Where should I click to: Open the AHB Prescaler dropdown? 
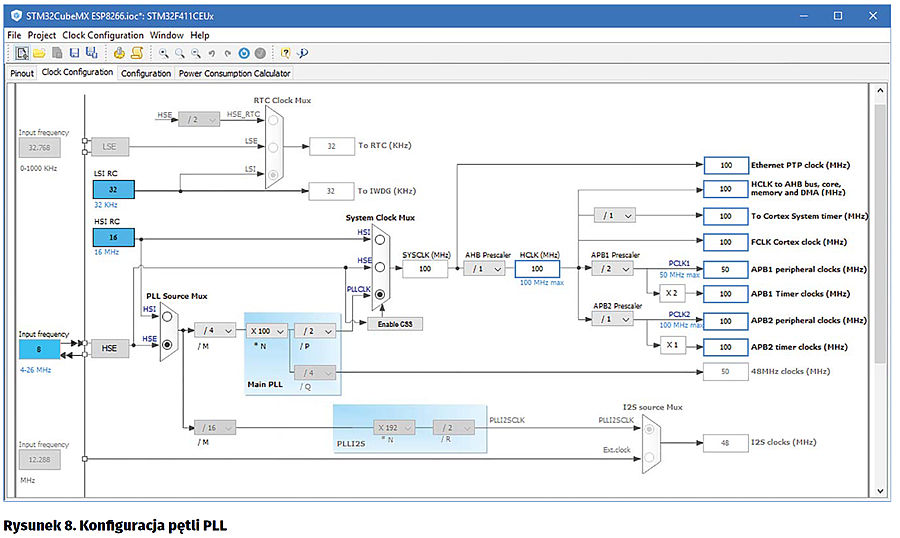(x=484, y=269)
